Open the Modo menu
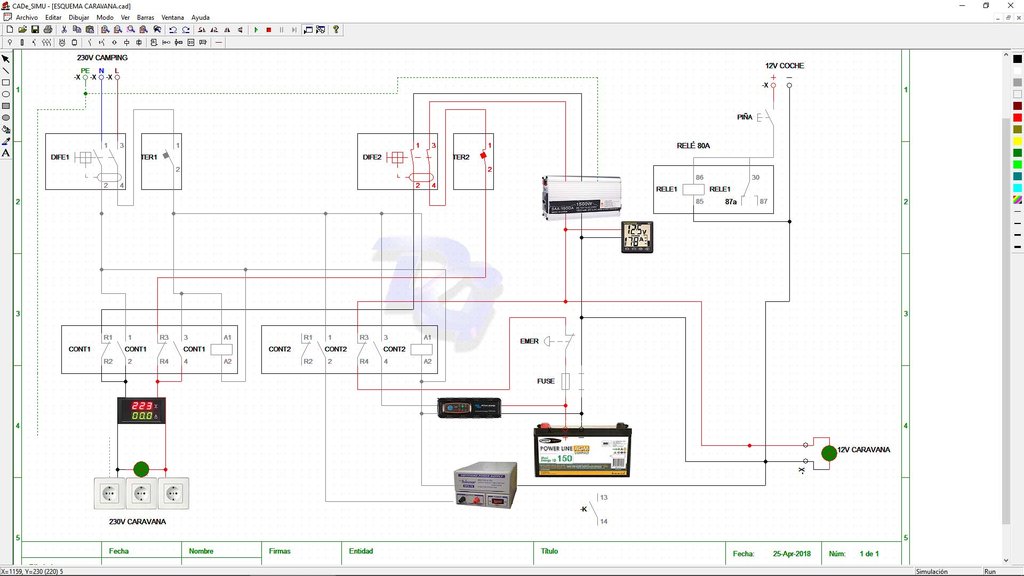The width and height of the screenshot is (1024, 576). pyautogui.click(x=104, y=18)
